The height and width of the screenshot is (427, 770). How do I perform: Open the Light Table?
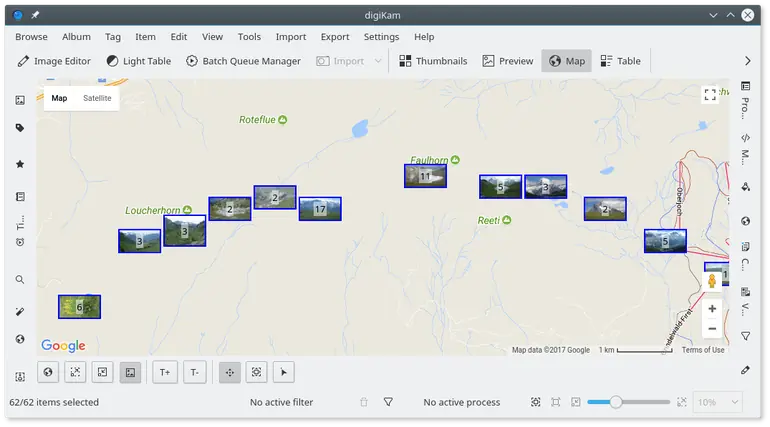tap(138, 61)
